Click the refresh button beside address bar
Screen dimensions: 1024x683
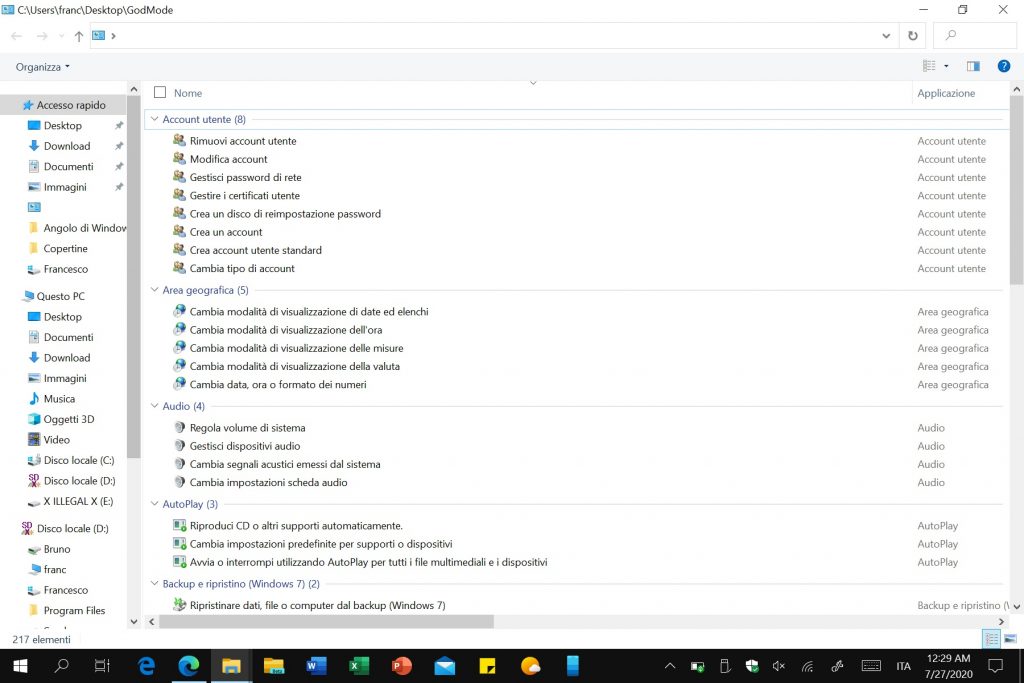point(912,36)
